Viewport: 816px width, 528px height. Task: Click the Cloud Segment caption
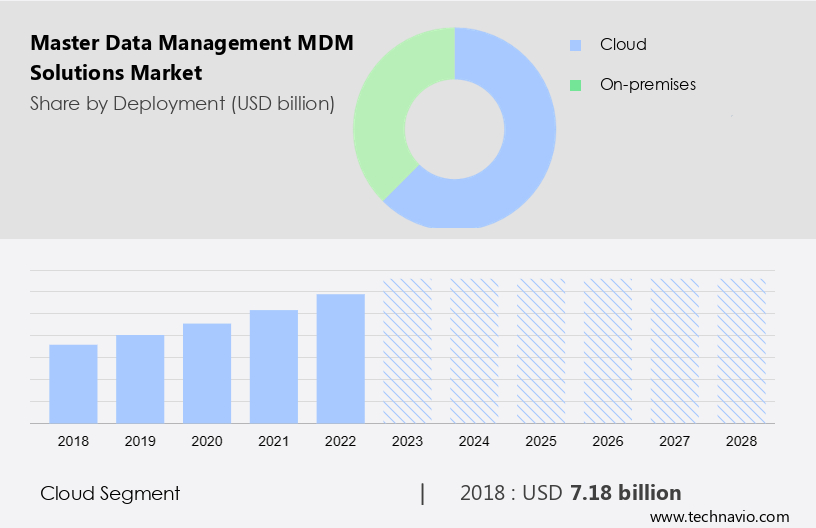coord(110,493)
